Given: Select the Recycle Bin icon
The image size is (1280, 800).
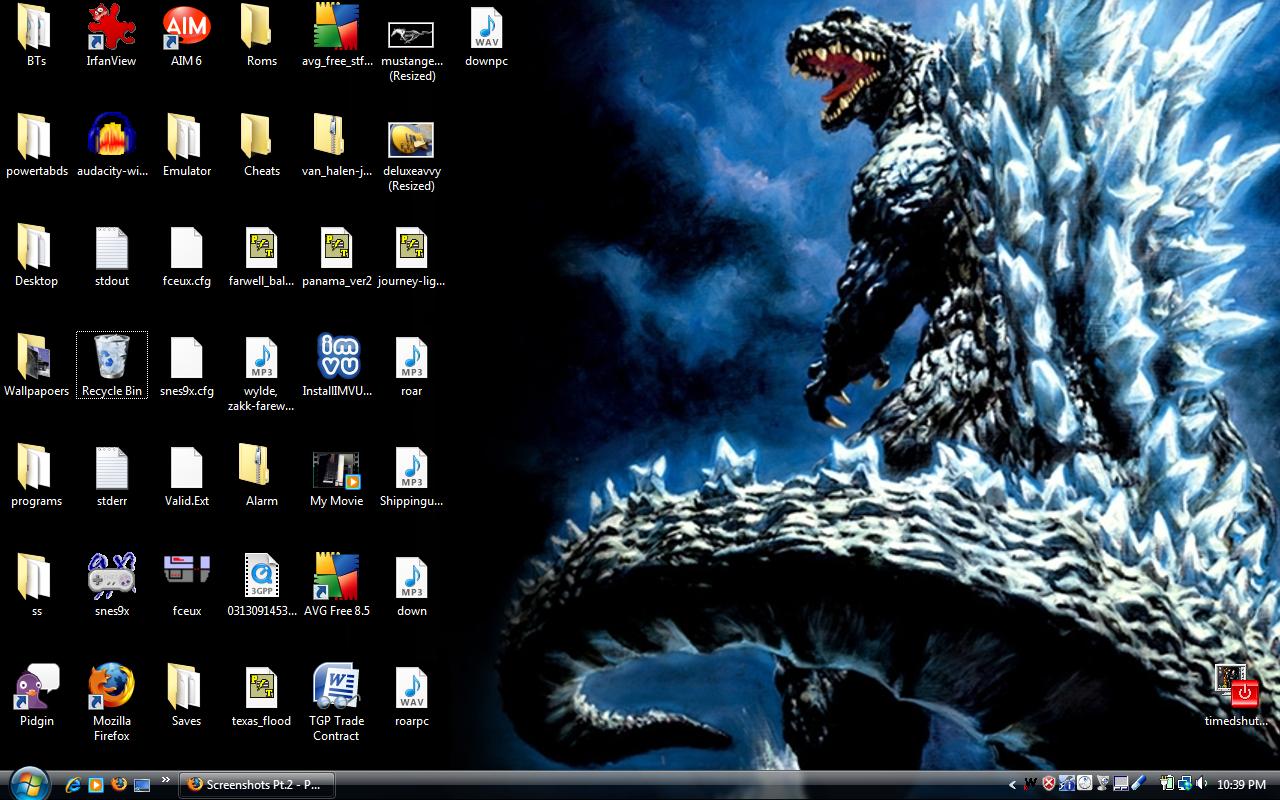Looking at the screenshot, I should 111,358.
